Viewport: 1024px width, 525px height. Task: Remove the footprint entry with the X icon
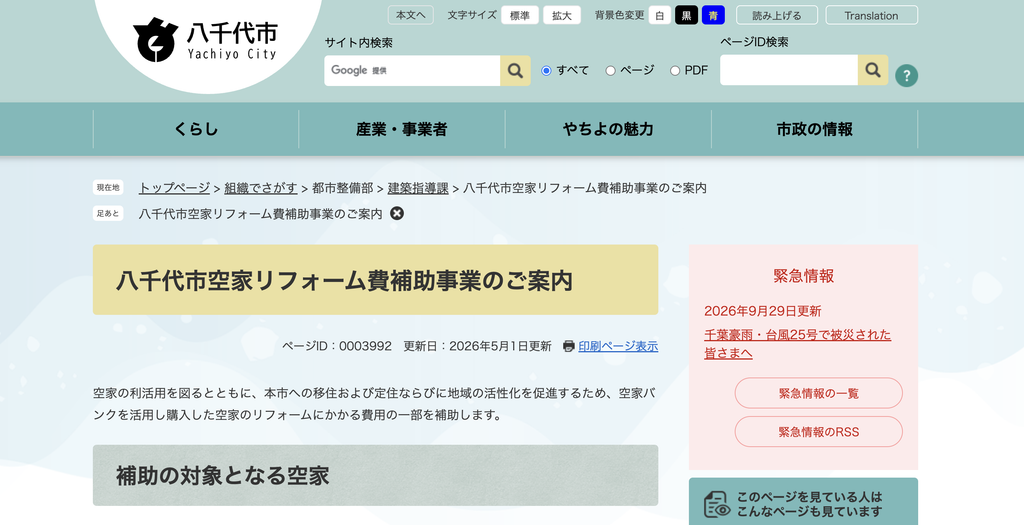click(x=397, y=214)
